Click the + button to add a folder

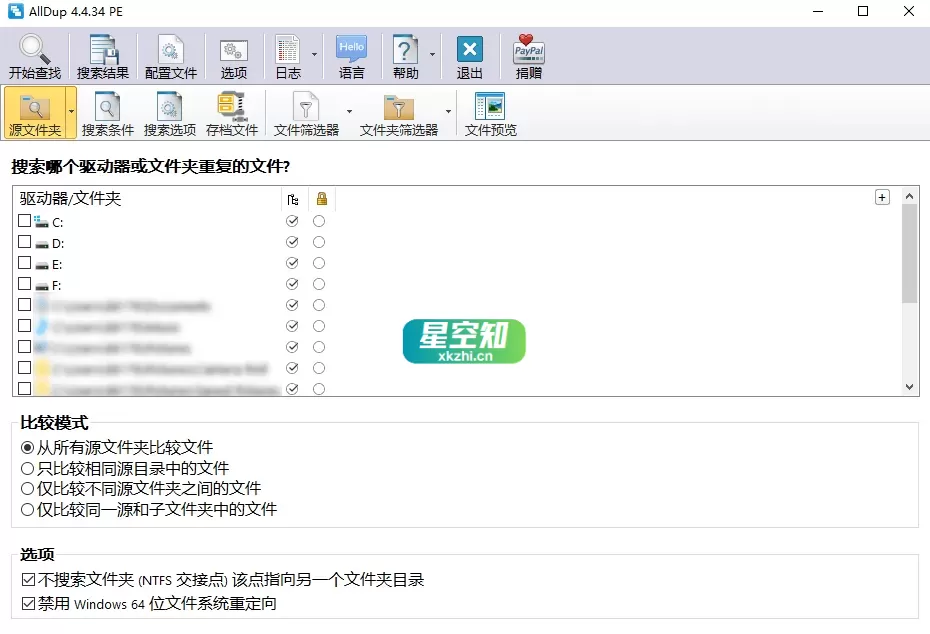(x=881, y=197)
